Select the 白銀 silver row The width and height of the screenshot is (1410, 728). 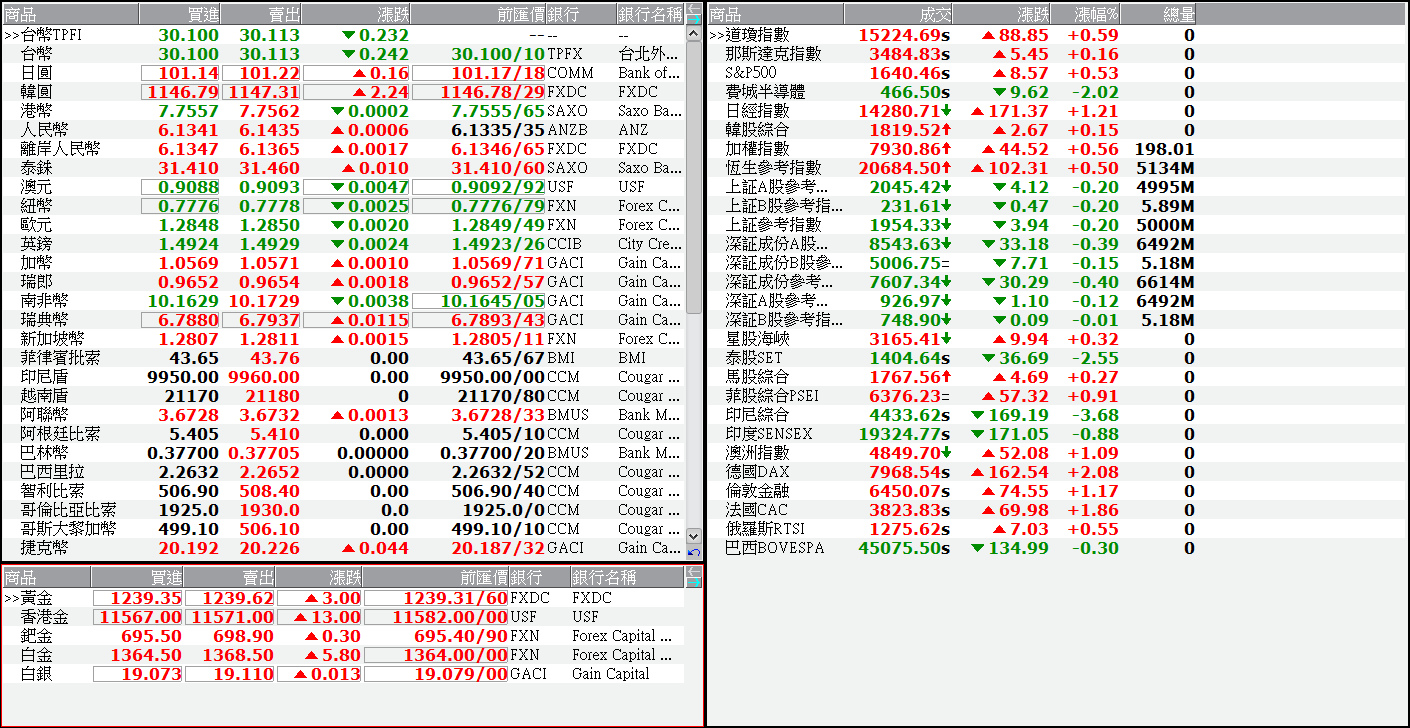pyautogui.click(x=343, y=674)
